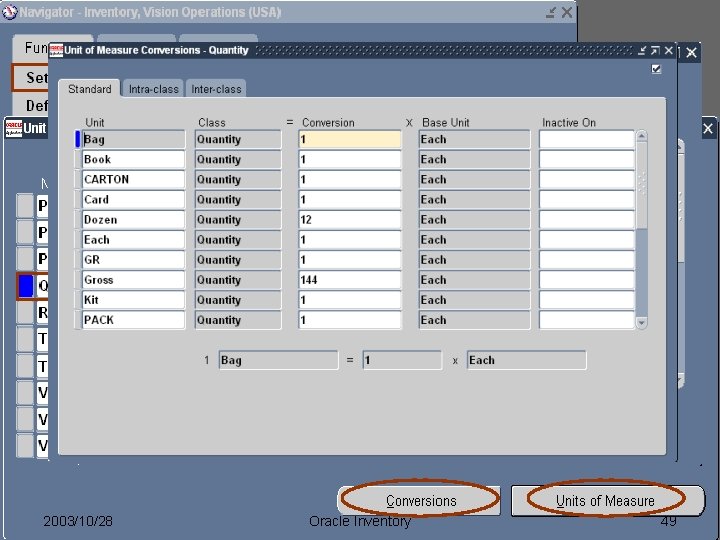
Task: Click the row selector beside Bag
Action: pos(78,140)
